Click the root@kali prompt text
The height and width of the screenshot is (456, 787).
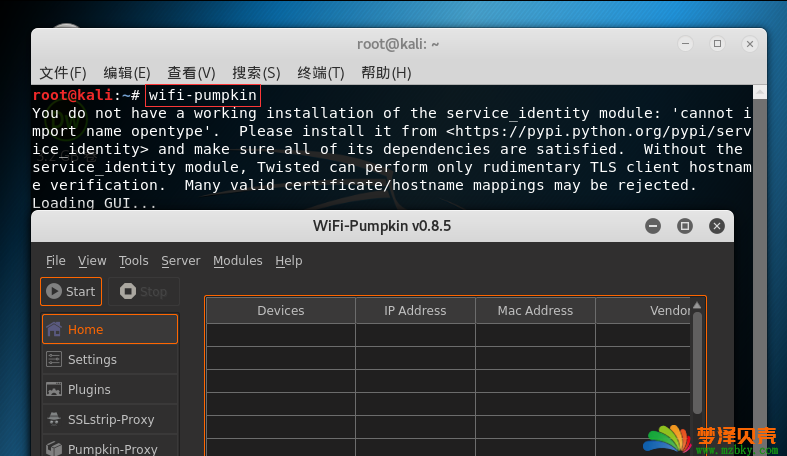click(x=72, y=95)
